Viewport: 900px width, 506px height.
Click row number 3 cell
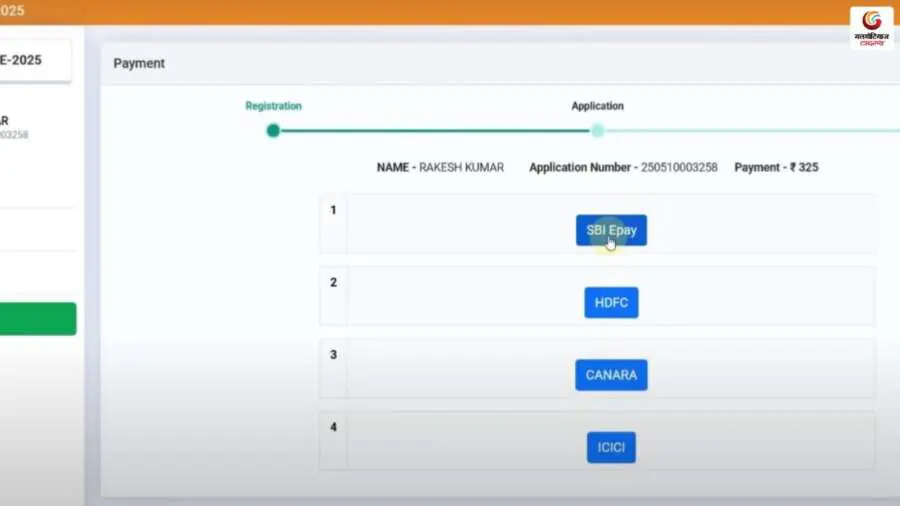333,368
